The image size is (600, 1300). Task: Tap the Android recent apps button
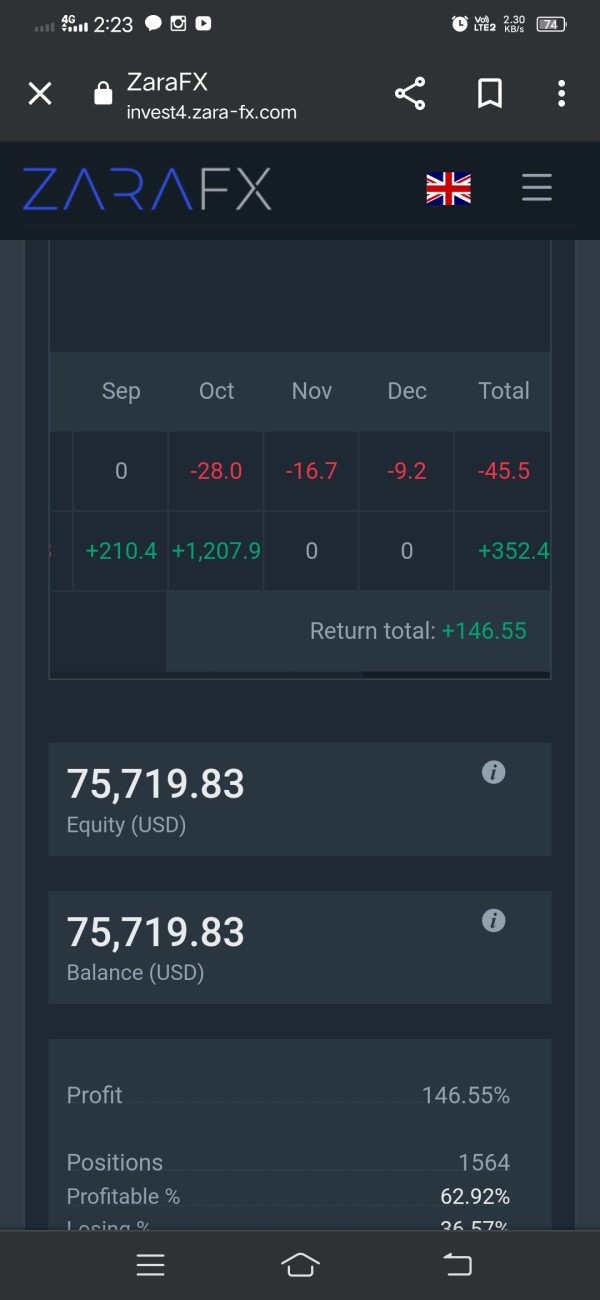(150, 1265)
